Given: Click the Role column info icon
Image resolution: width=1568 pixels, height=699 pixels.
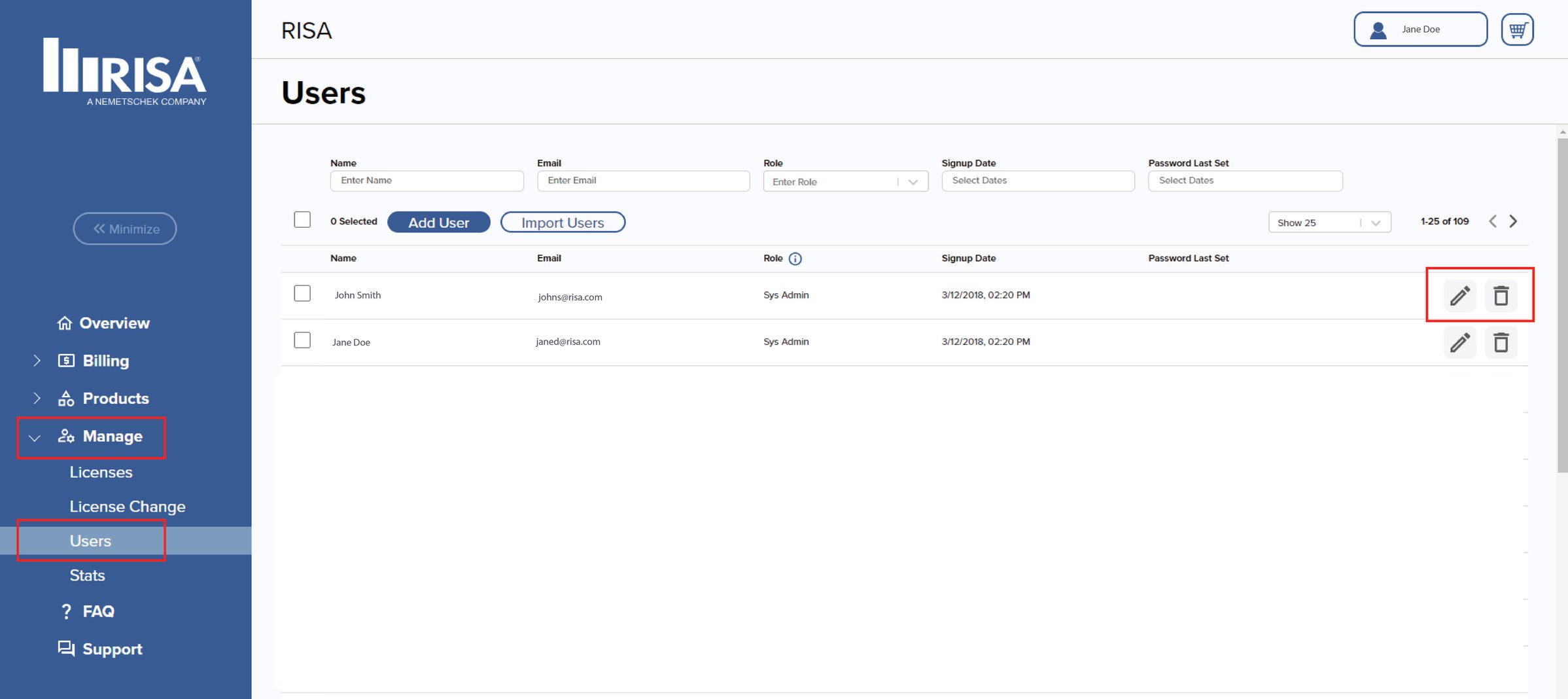Looking at the screenshot, I should pos(795,259).
